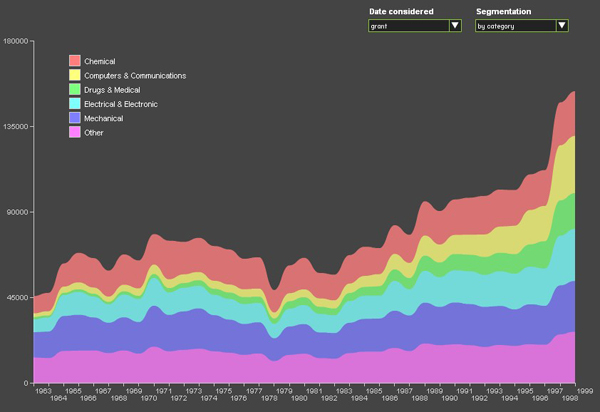Screen dimensions: 600x412
Task: Click the blue Mechanical stream area
Action: tap(306, 340)
